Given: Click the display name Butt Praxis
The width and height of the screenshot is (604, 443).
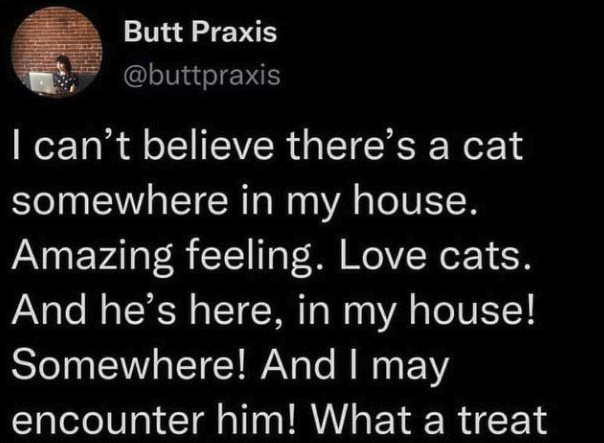Looking at the screenshot, I should coord(200,32).
